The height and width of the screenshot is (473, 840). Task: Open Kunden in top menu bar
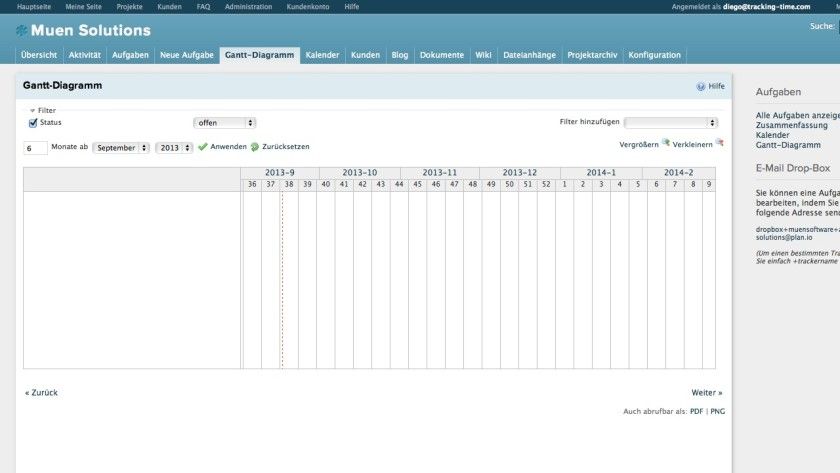click(x=169, y=7)
